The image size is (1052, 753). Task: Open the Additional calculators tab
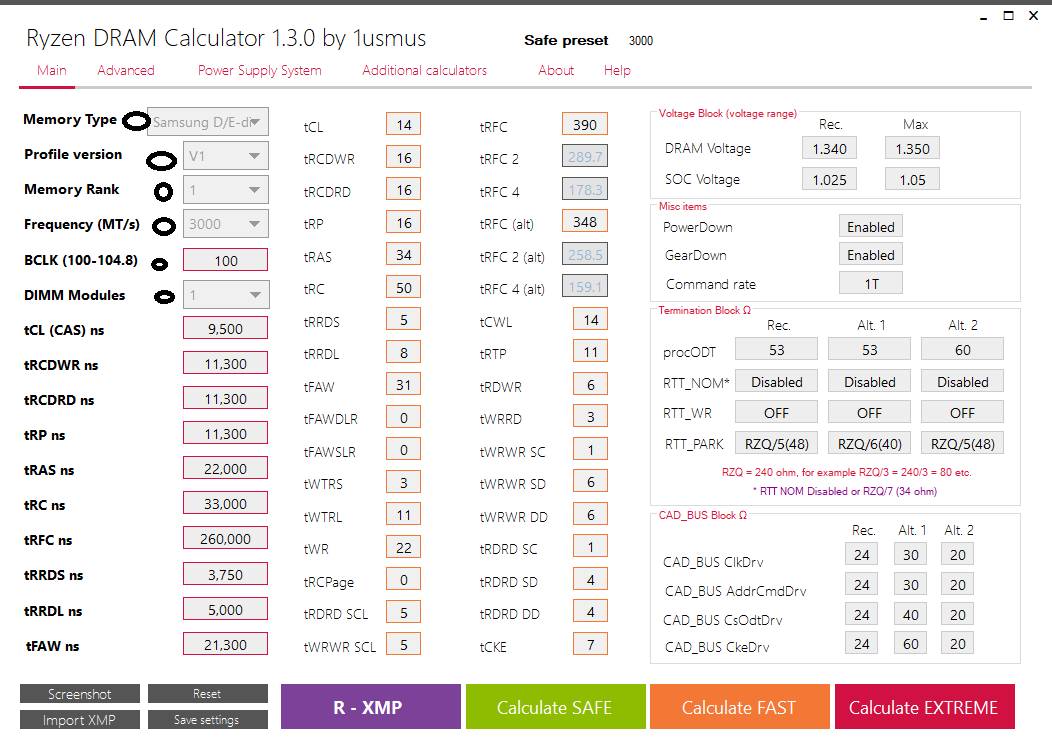coord(424,70)
